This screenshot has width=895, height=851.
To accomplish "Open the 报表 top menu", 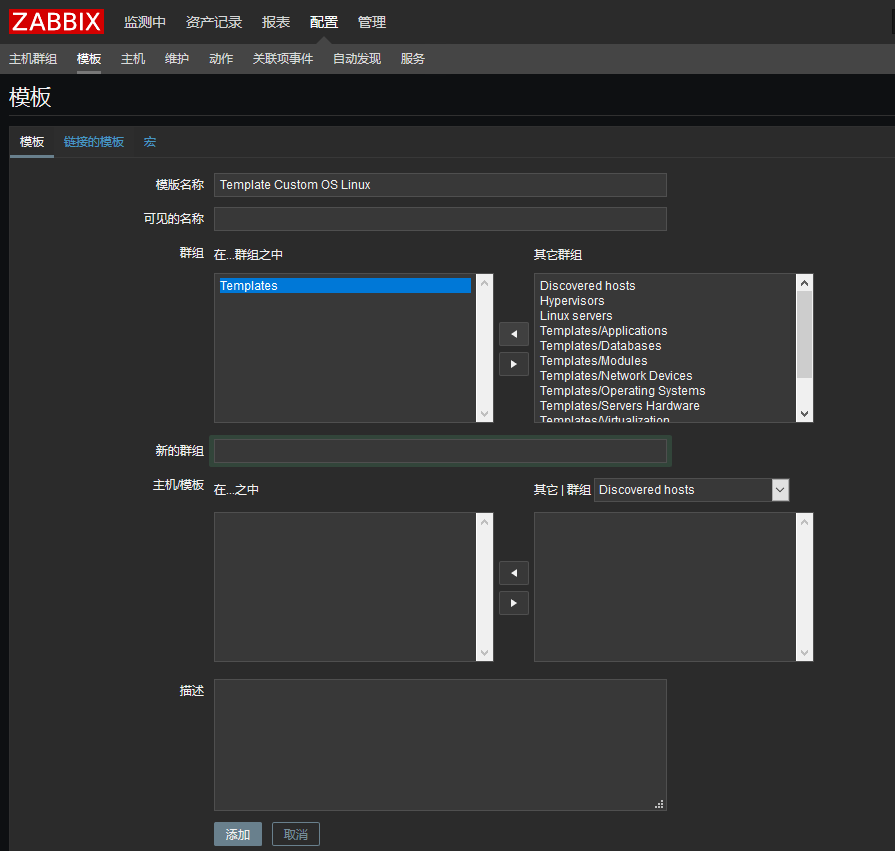I will click(x=276, y=22).
